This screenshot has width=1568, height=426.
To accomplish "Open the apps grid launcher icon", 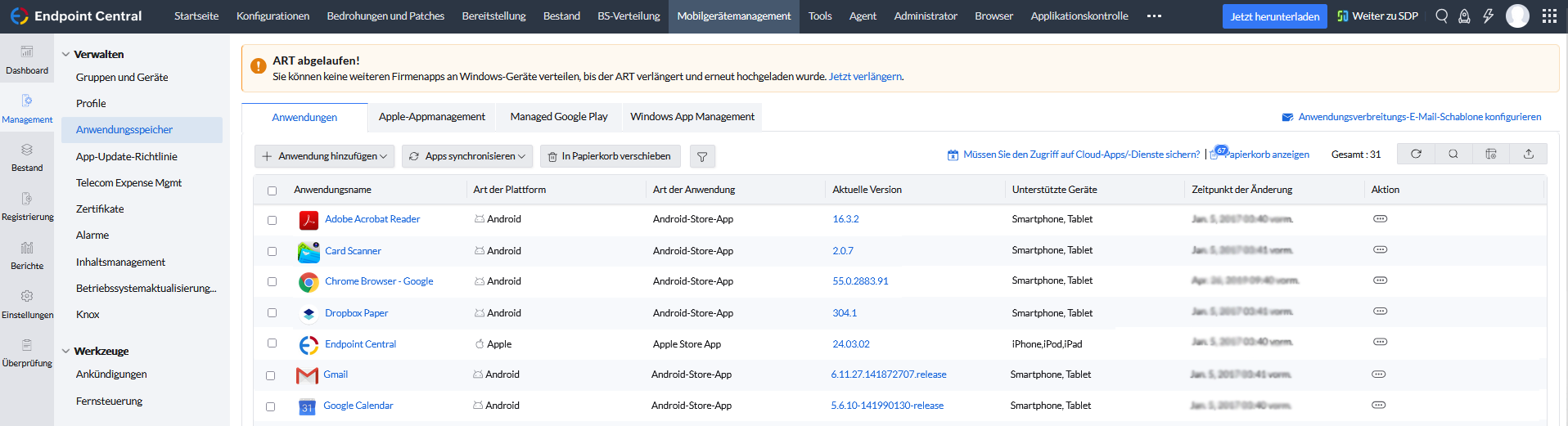I will click(1549, 16).
